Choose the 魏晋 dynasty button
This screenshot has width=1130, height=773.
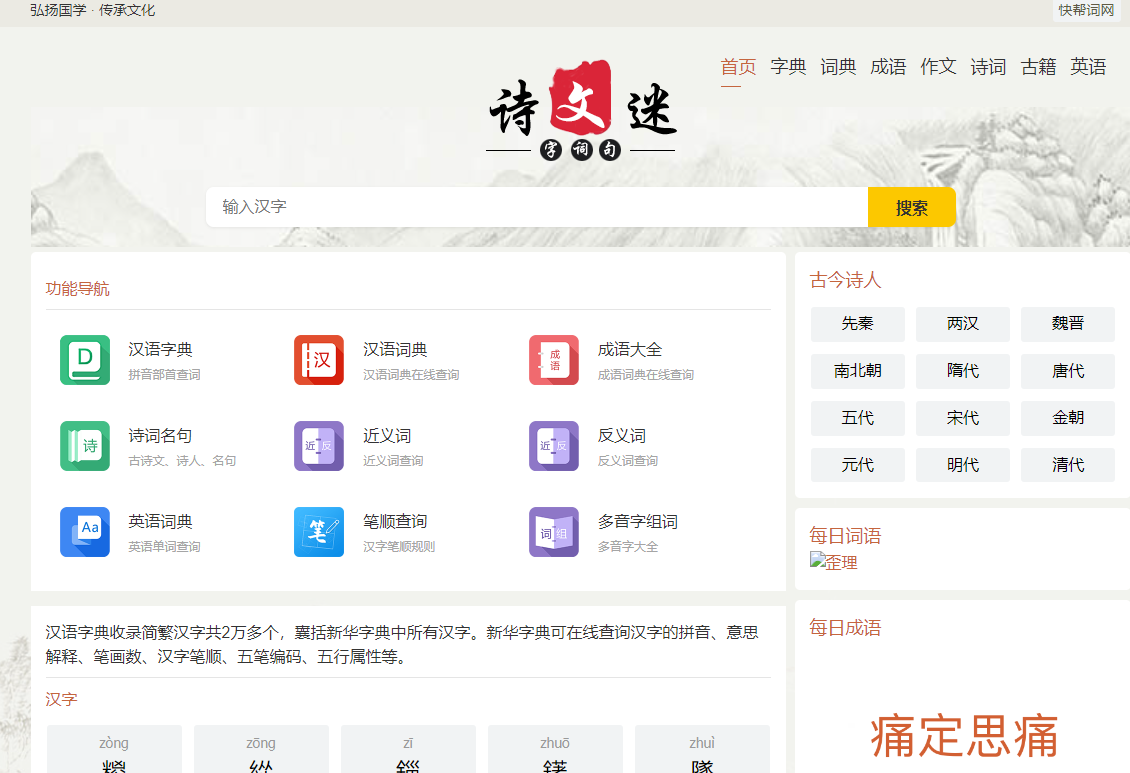[1068, 324]
